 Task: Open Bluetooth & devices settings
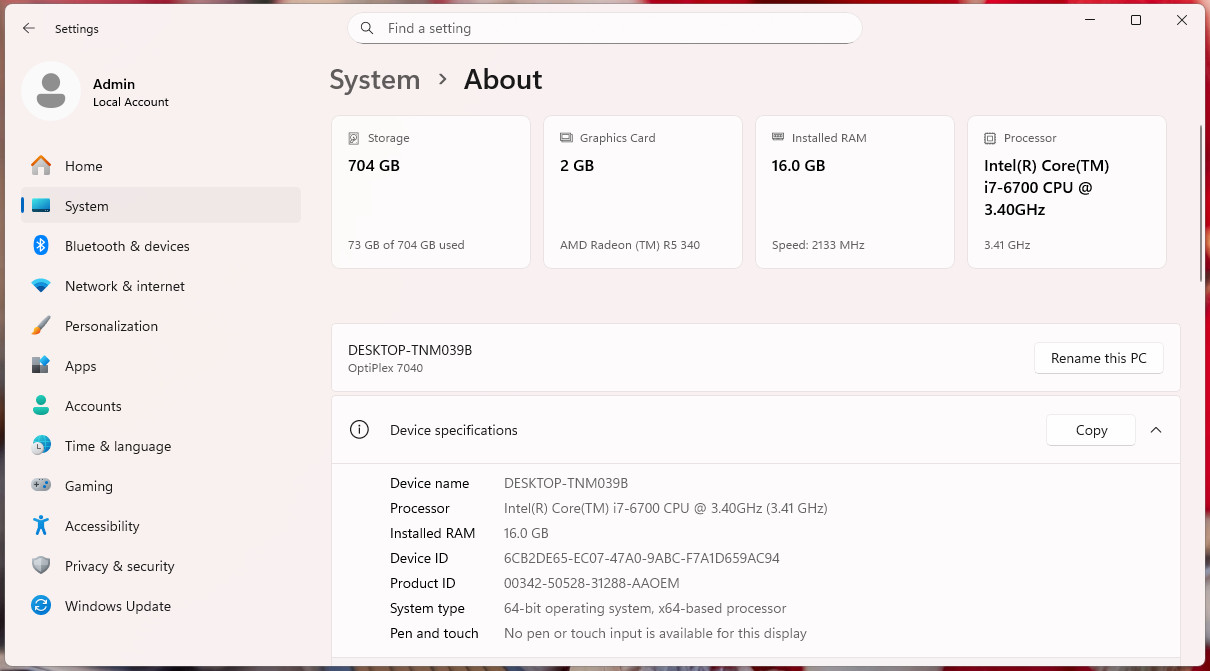point(160,246)
